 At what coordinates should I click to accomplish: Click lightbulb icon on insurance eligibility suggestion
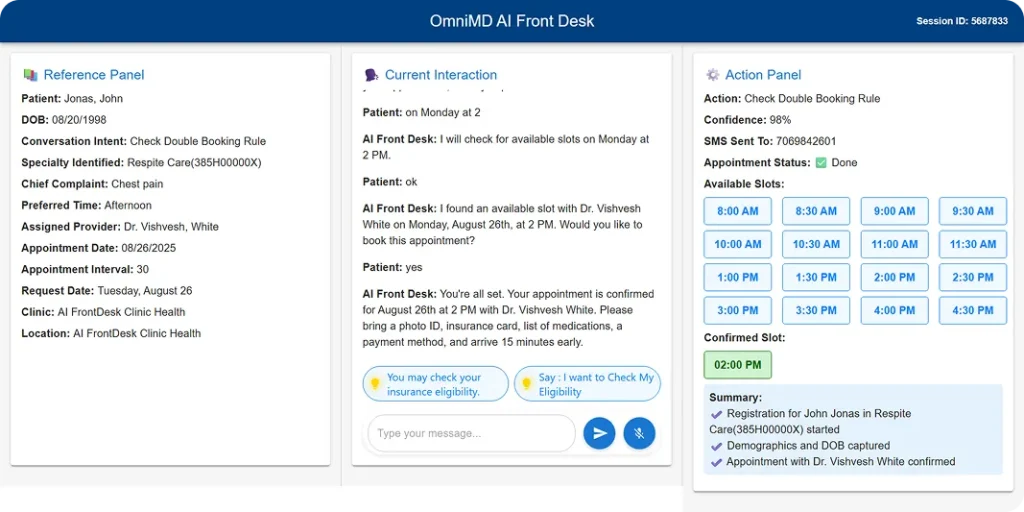pyautogui.click(x=375, y=384)
